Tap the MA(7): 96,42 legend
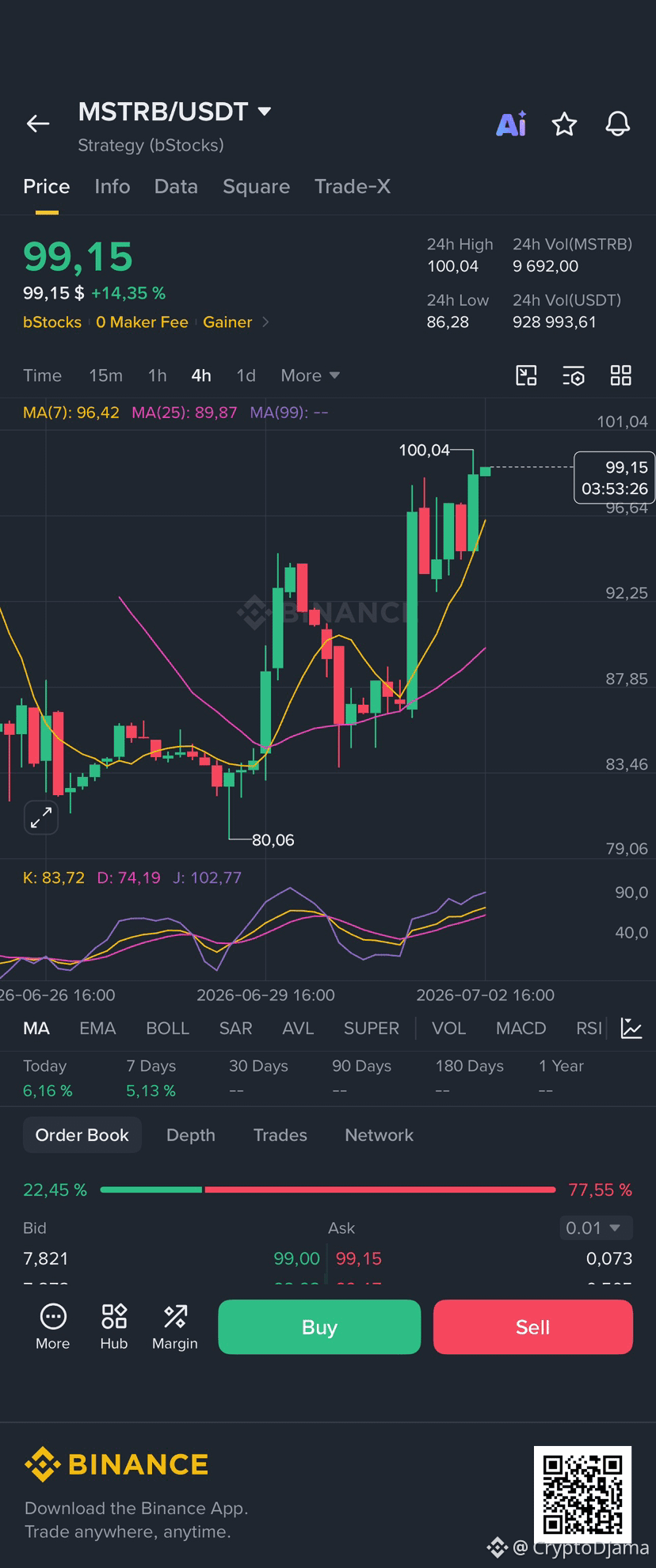The width and height of the screenshot is (656, 1568). tap(71, 413)
